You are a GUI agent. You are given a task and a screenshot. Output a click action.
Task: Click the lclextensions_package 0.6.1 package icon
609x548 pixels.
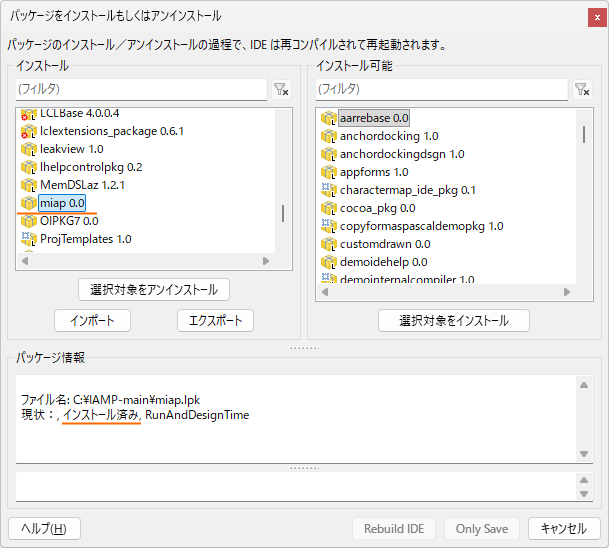click(x=28, y=131)
